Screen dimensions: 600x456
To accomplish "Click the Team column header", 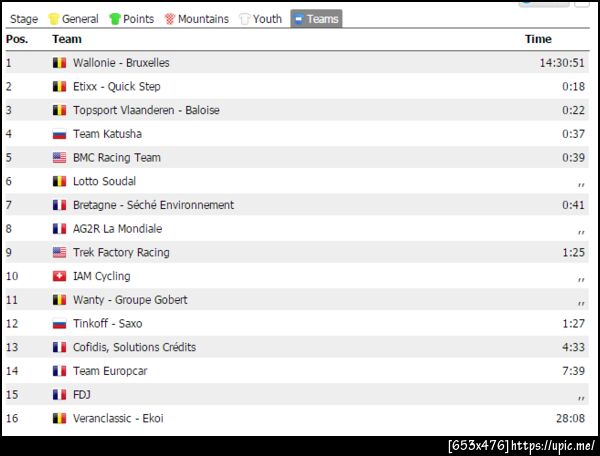I will coord(67,39).
